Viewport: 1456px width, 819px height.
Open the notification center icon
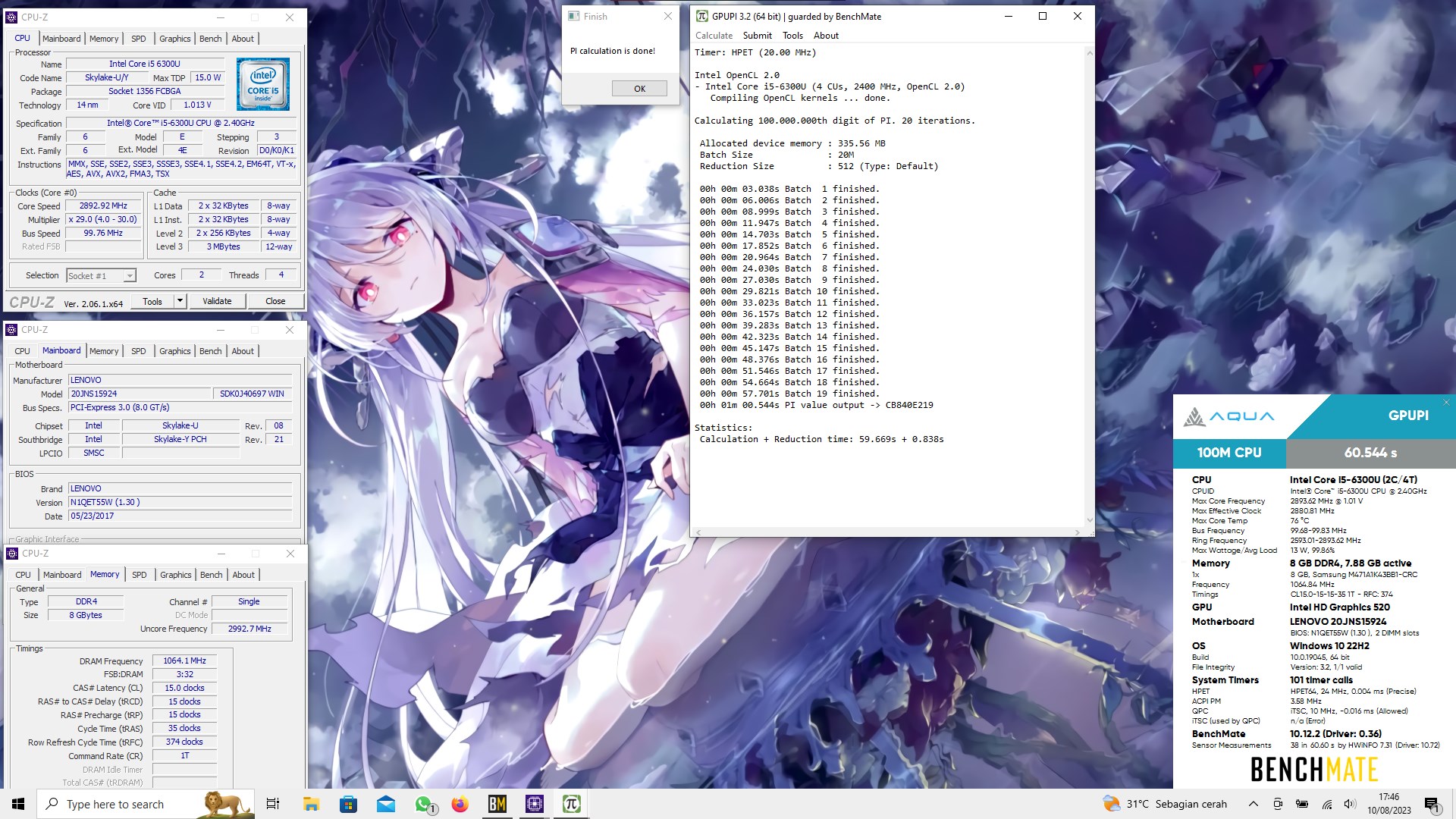click(1432, 804)
